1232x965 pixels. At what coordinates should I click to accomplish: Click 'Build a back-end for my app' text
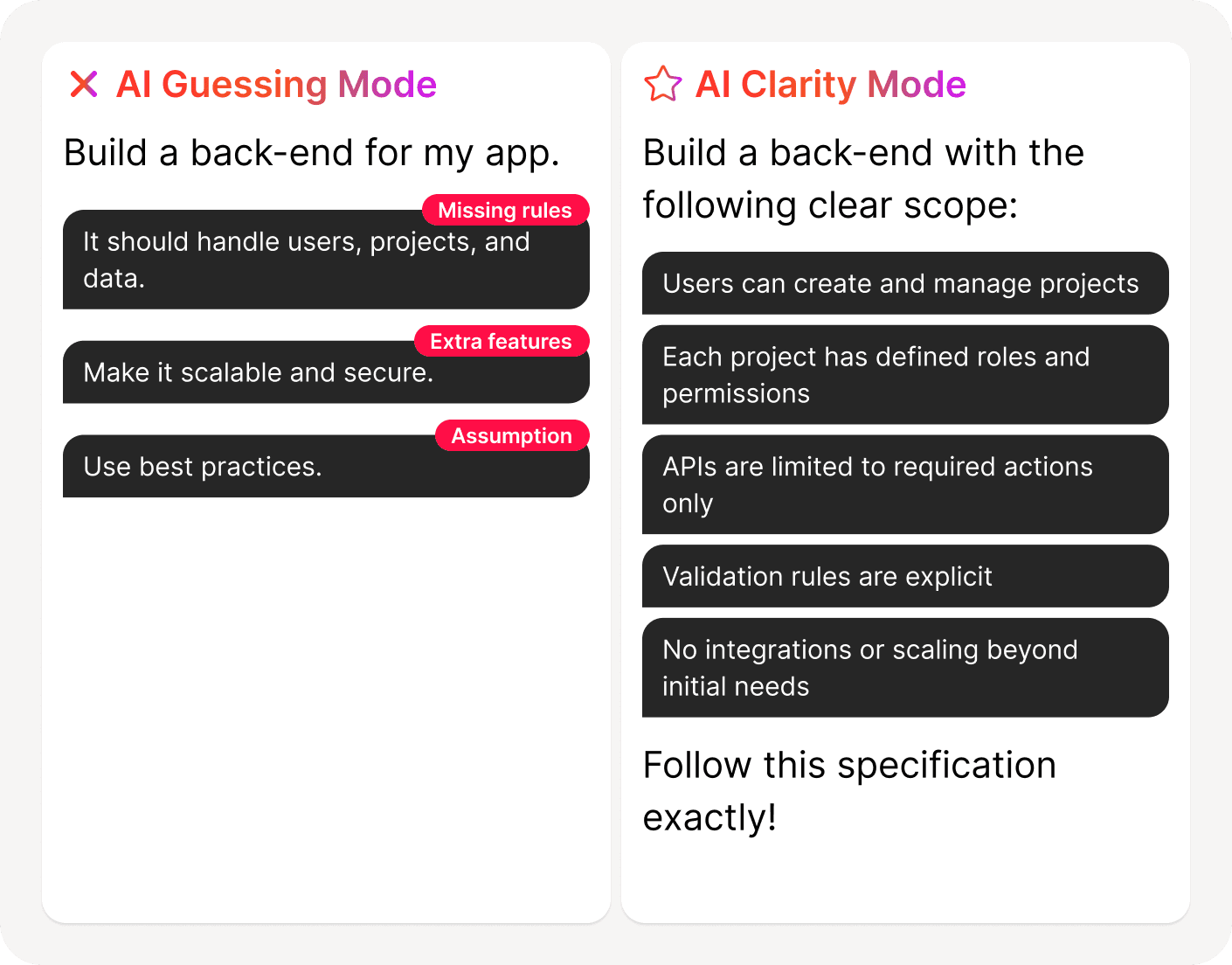coord(312,153)
